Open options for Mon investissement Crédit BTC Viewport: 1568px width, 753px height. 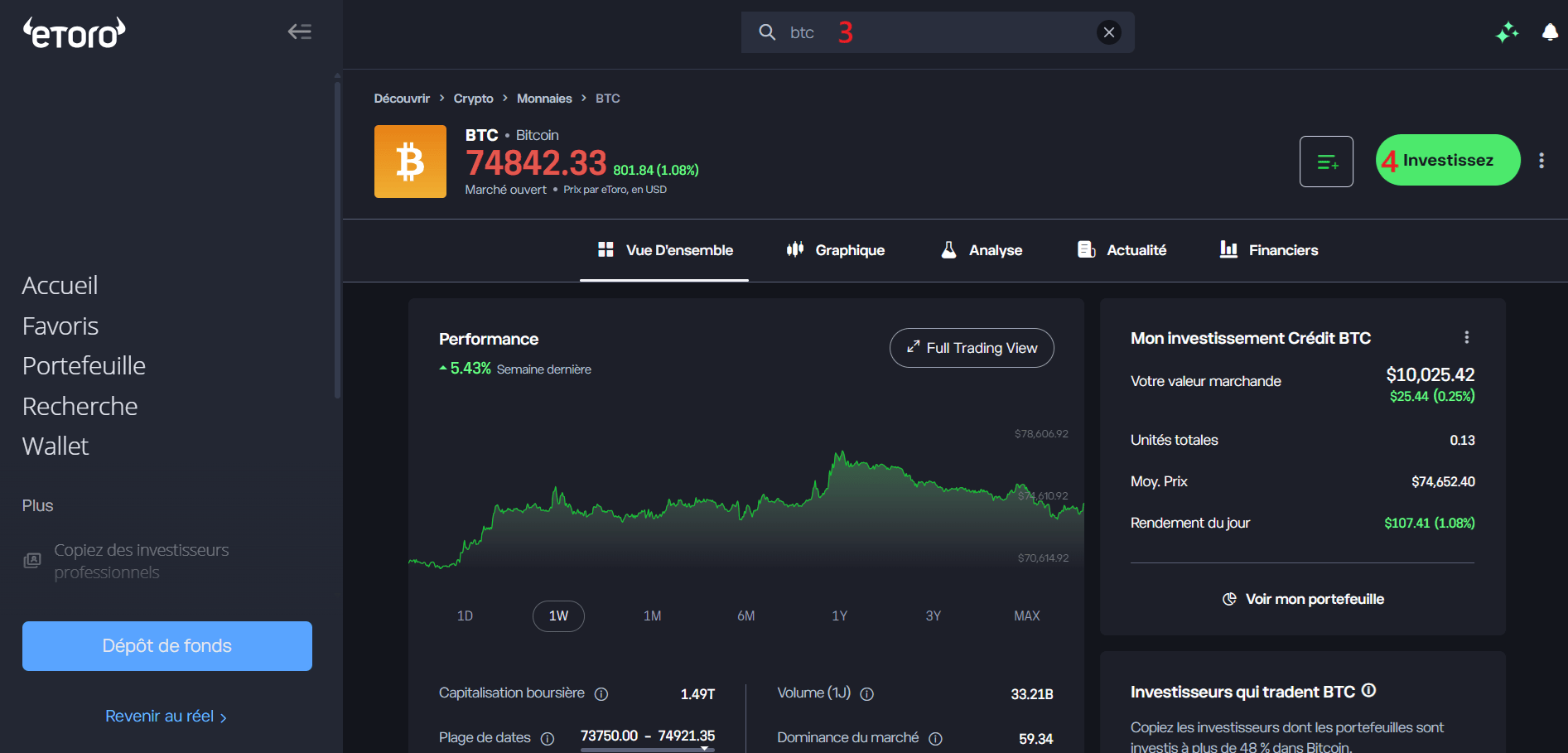[1466, 337]
